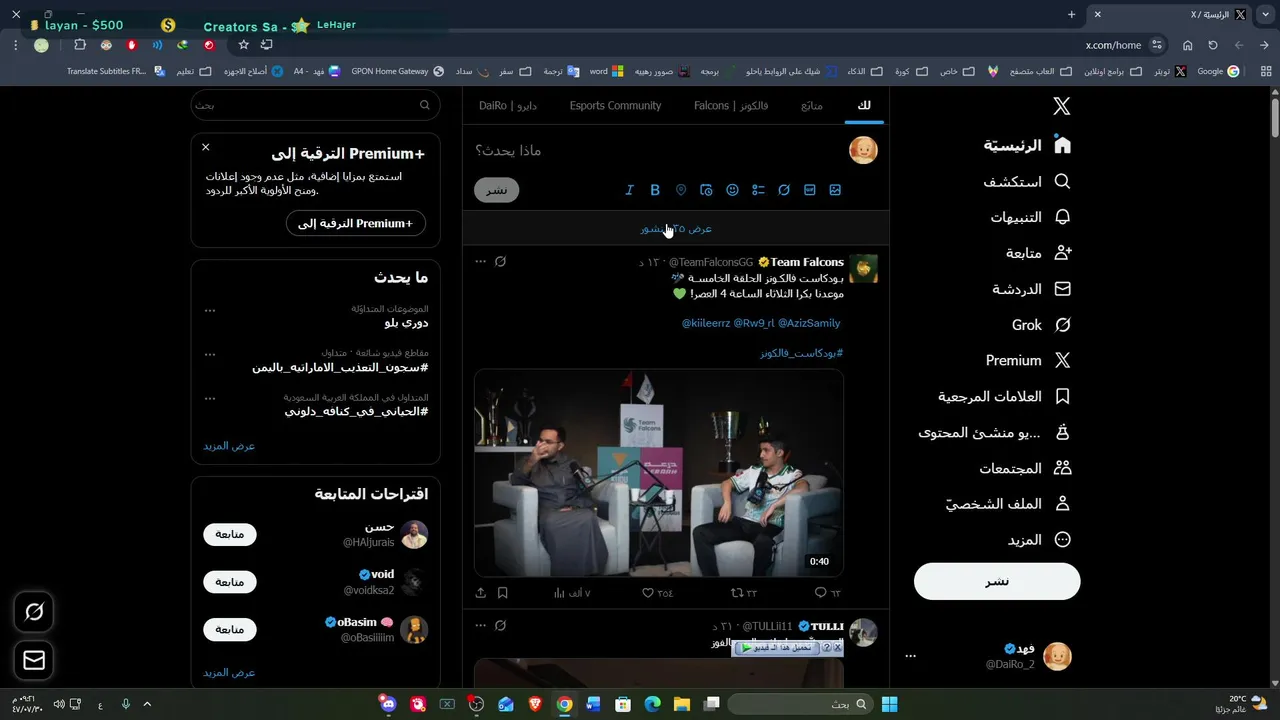1280x720 pixels.
Task: Open المجتمعات communities in sidebar
Action: point(1025,468)
